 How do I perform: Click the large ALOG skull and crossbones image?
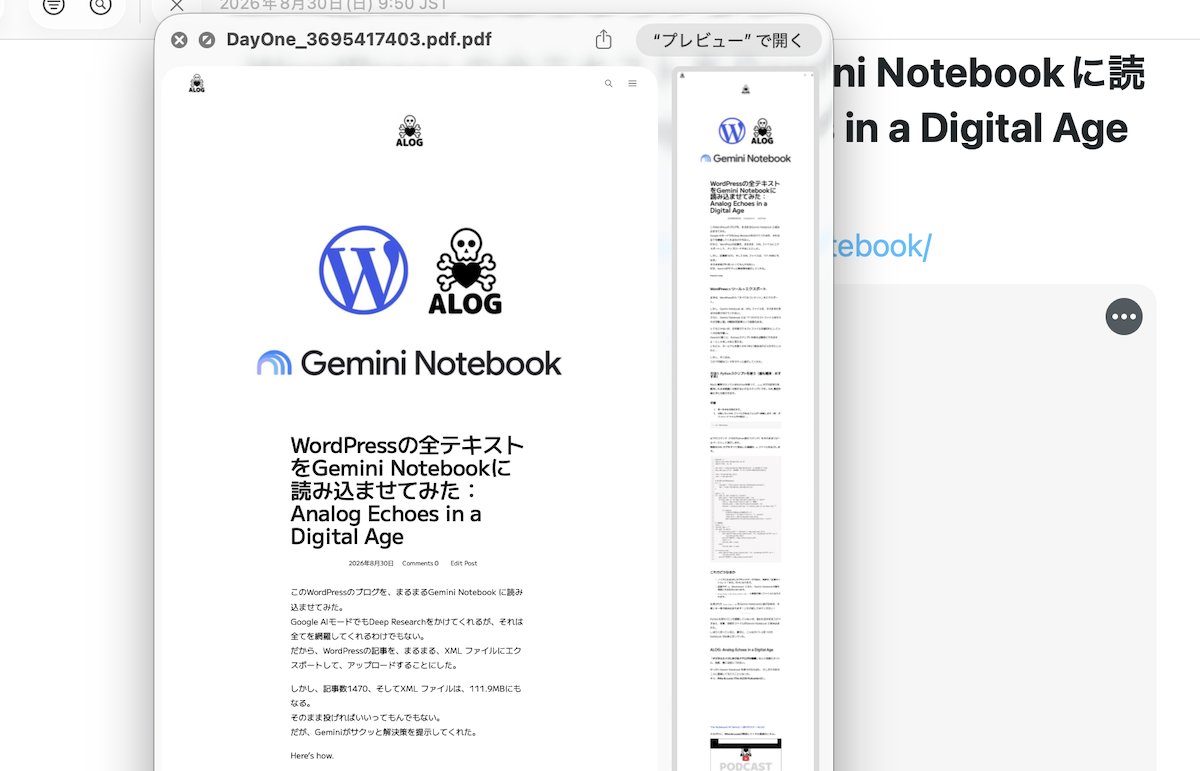(x=465, y=271)
